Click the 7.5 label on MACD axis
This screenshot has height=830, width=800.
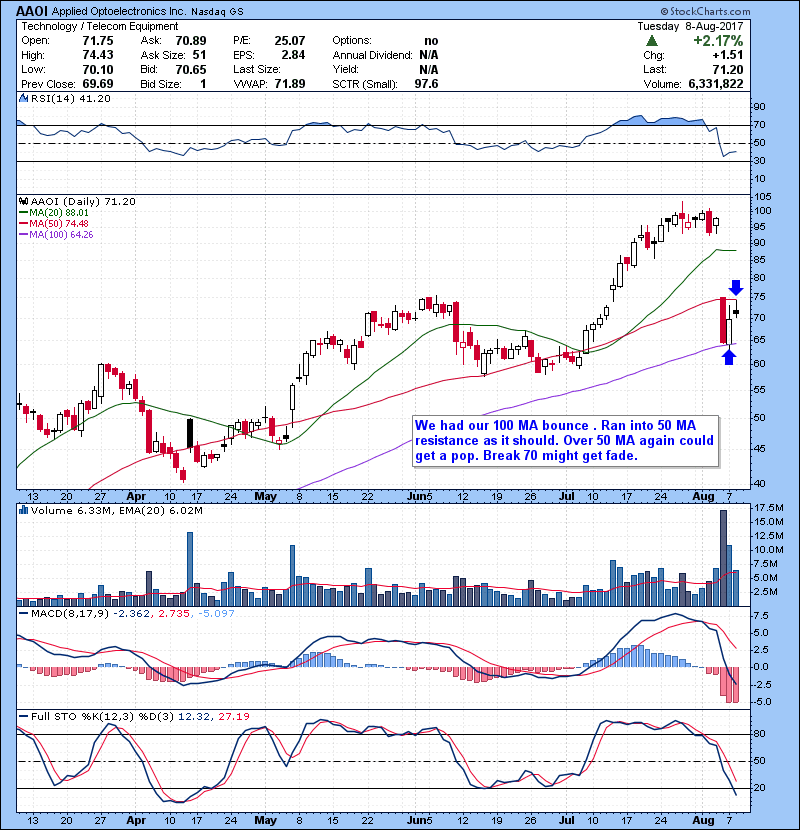tap(761, 616)
